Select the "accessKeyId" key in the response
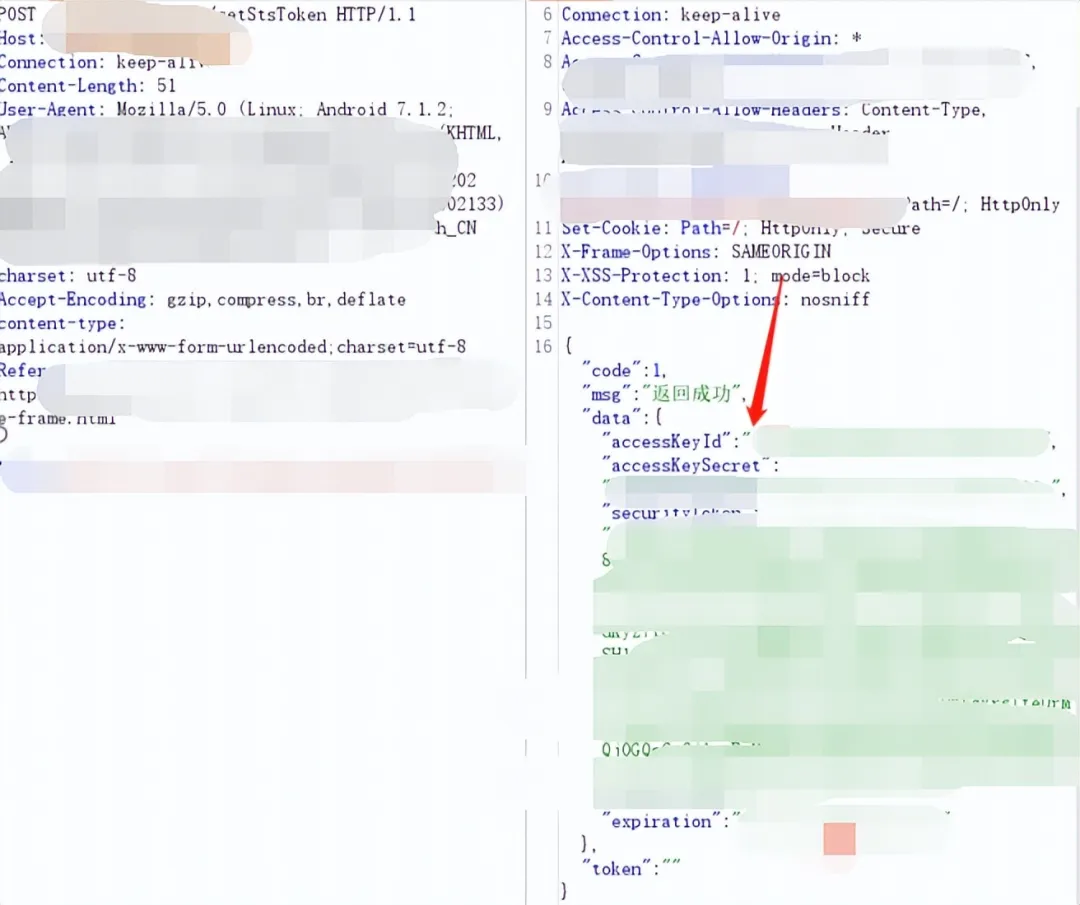Viewport: 1080px width, 905px height. coord(668,441)
